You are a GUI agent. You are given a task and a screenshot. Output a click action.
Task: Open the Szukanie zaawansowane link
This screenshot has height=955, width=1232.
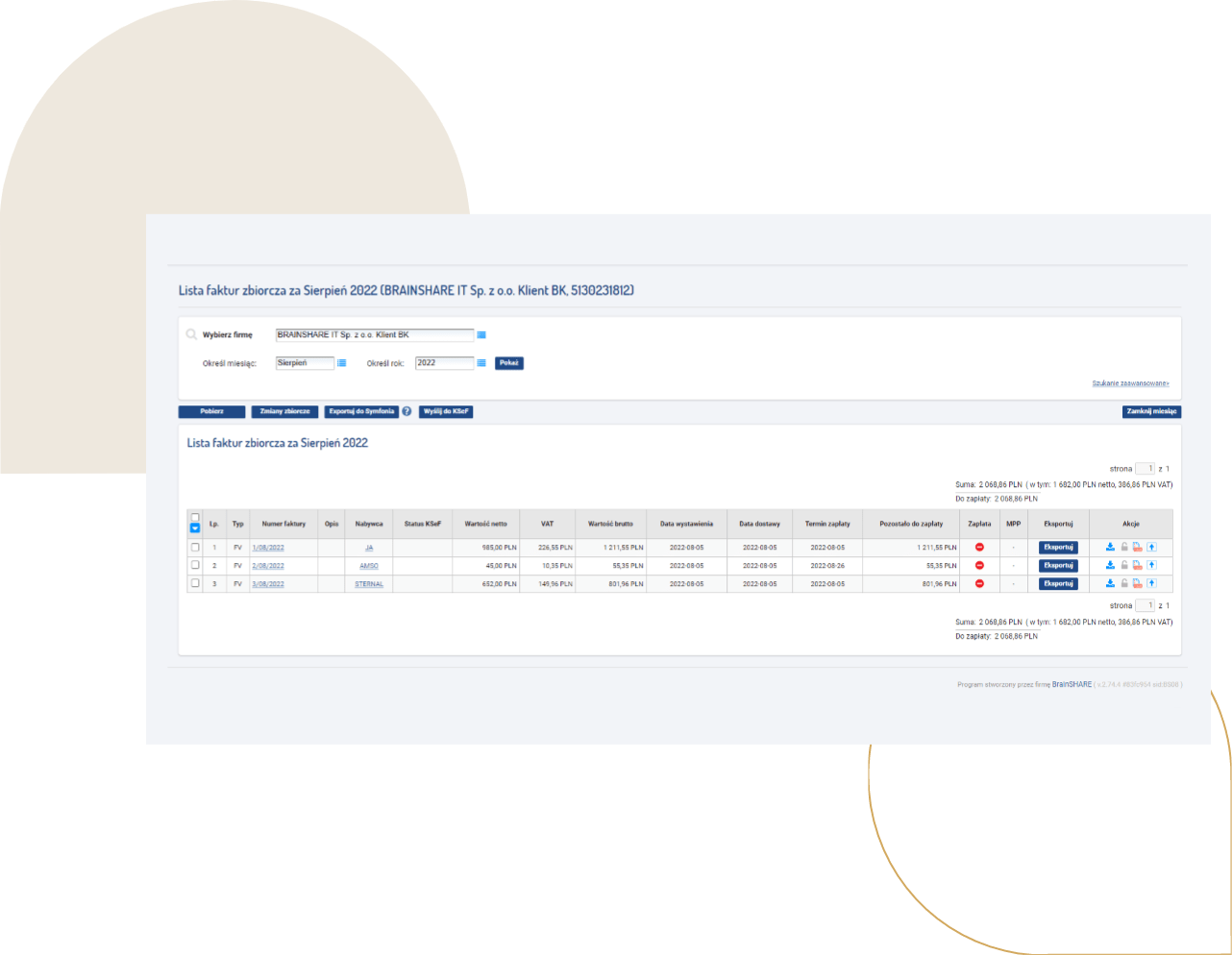1130,383
